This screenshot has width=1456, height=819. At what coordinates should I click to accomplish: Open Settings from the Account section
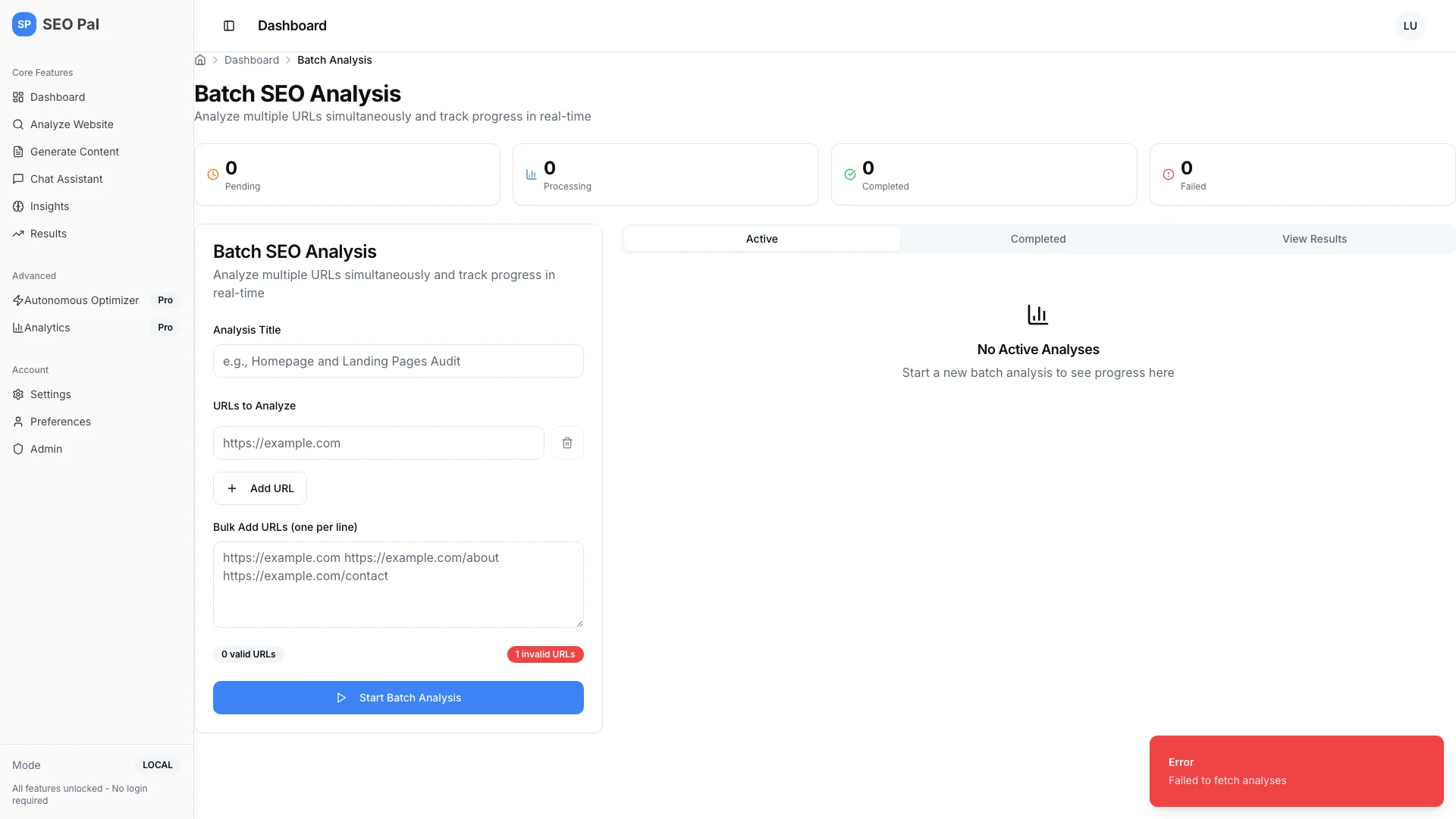pos(52,394)
